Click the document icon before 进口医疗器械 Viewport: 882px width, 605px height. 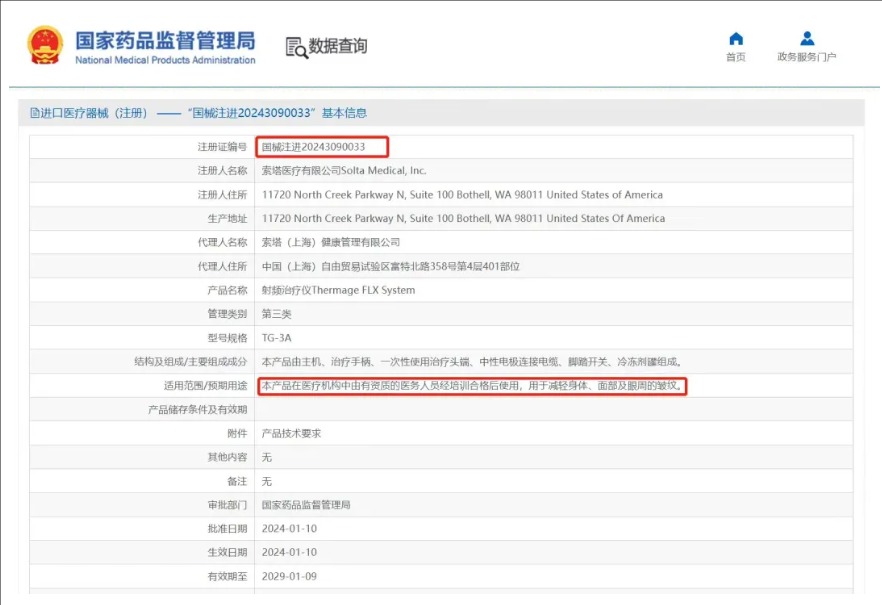click(x=34, y=114)
